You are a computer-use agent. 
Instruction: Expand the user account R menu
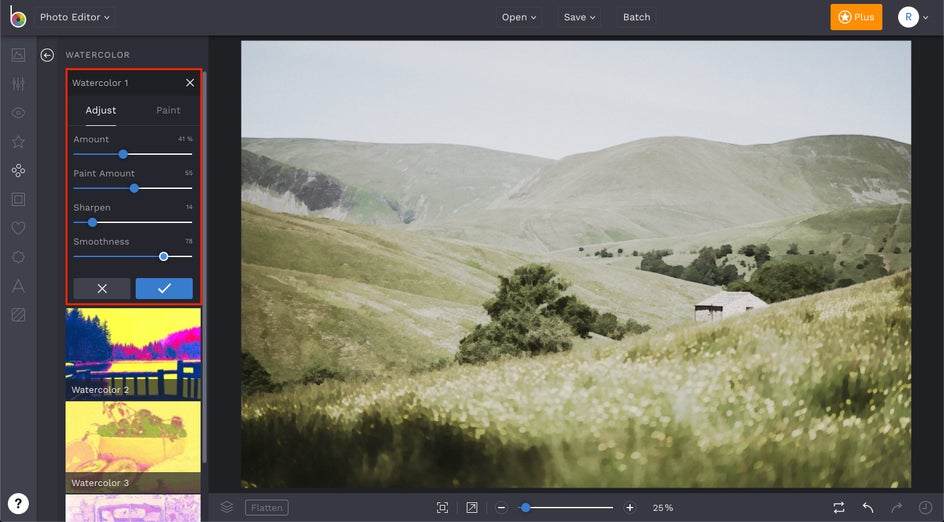click(913, 17)
